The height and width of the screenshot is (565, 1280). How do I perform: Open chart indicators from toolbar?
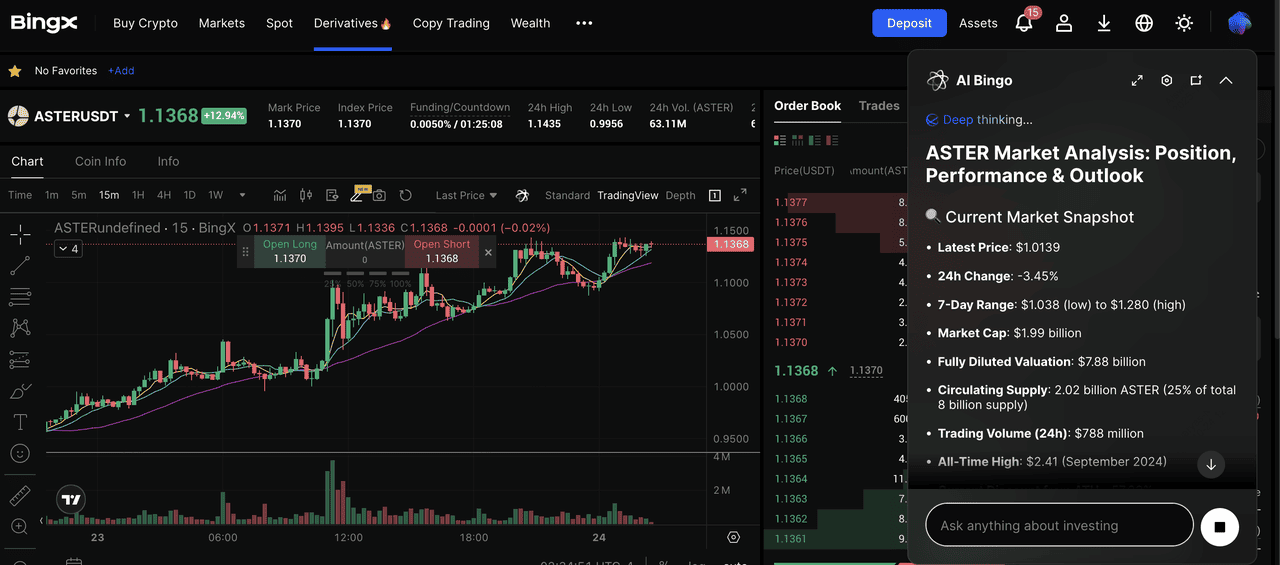[x=280, y=195]
